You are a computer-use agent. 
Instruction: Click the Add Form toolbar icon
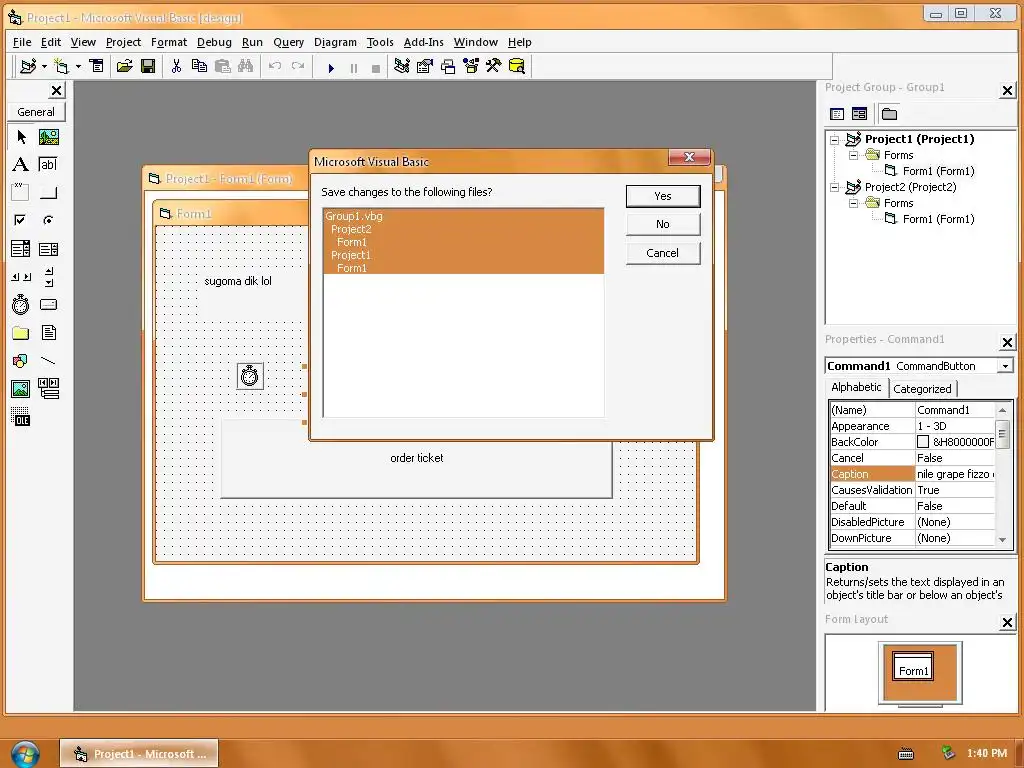[61, 66]
